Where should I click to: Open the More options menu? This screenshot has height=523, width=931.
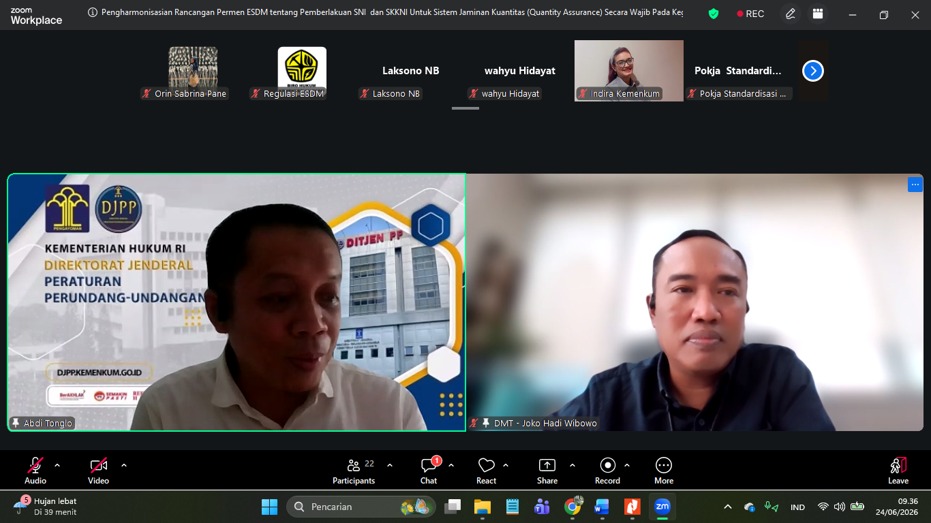tap(663, 471)
